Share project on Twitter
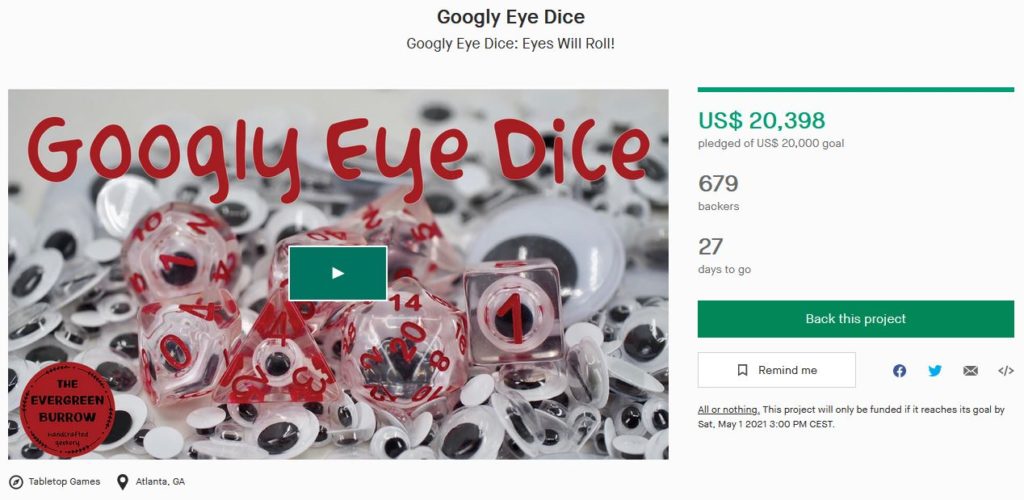This screenshot has height=500, width=1024. click(935, 371)
